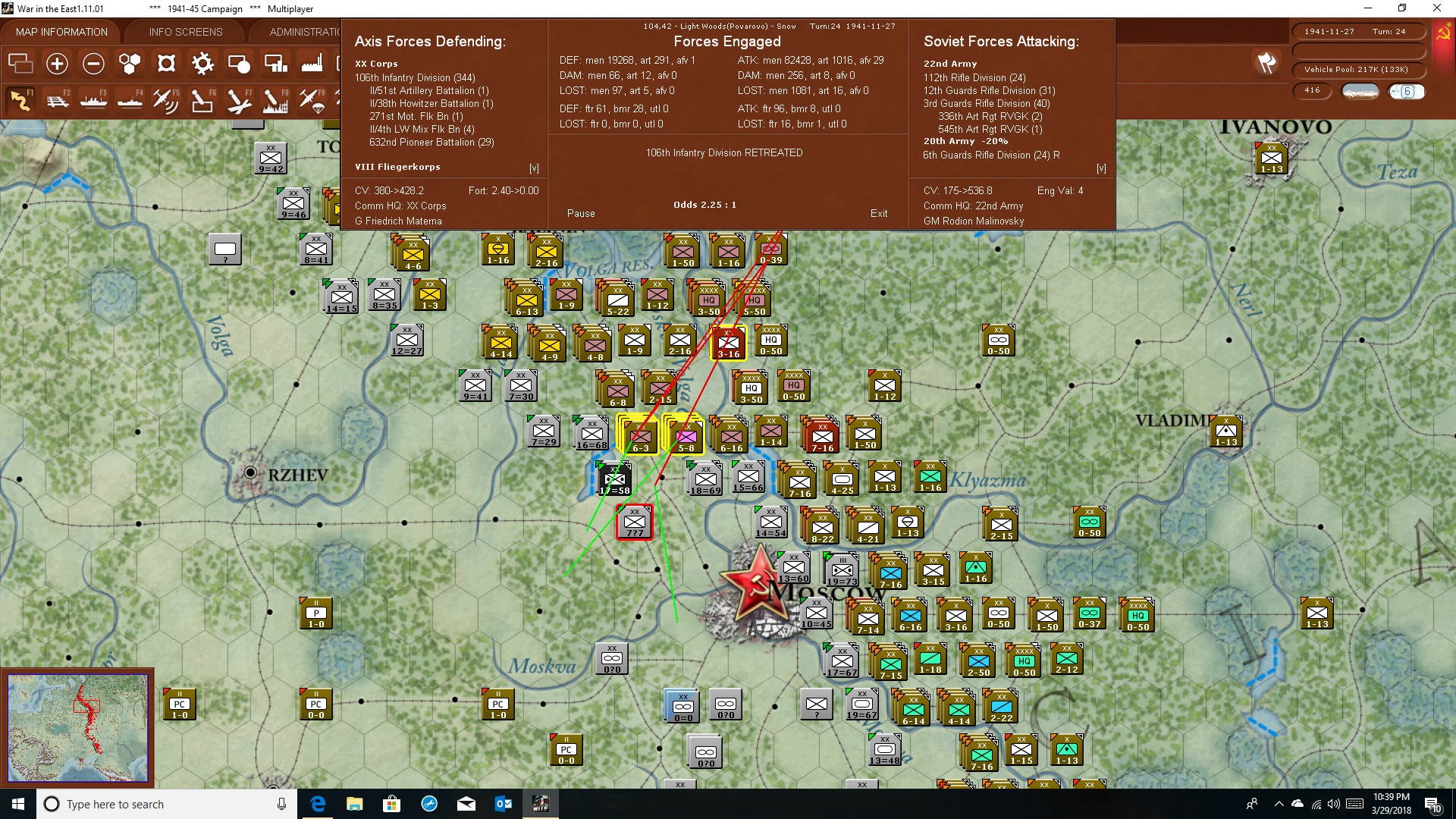
Task: Select the yellow-highlighted 6-3 unit stack
Action: [x=639, y=435]
